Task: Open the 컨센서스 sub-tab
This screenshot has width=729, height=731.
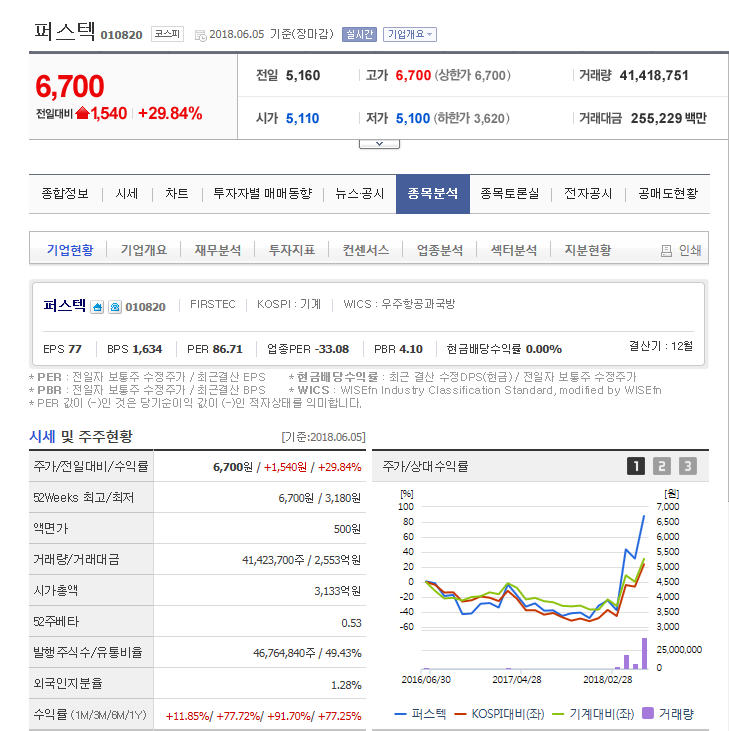Action: pyautogui.click(x=365, y=250)
